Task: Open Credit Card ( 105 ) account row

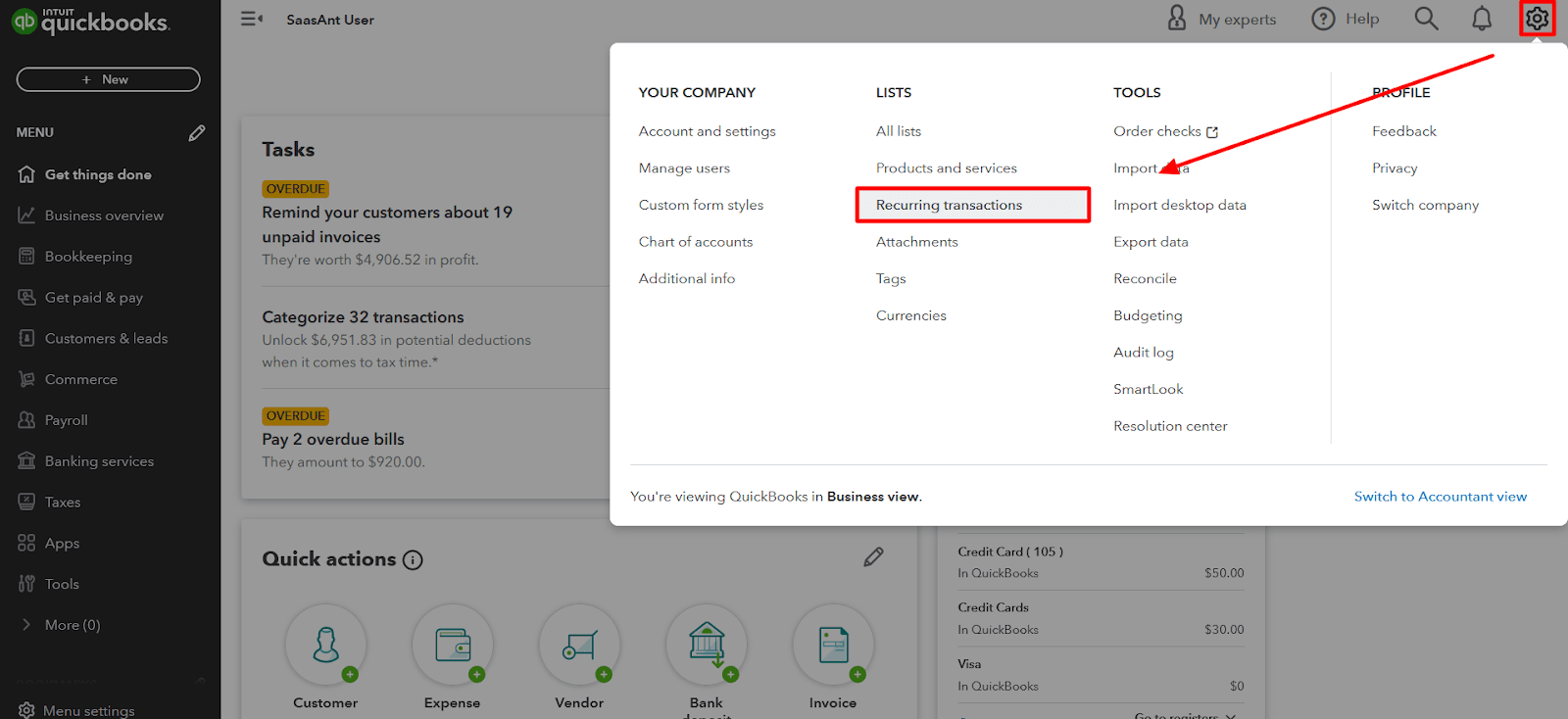Action: coord(1101,562)
